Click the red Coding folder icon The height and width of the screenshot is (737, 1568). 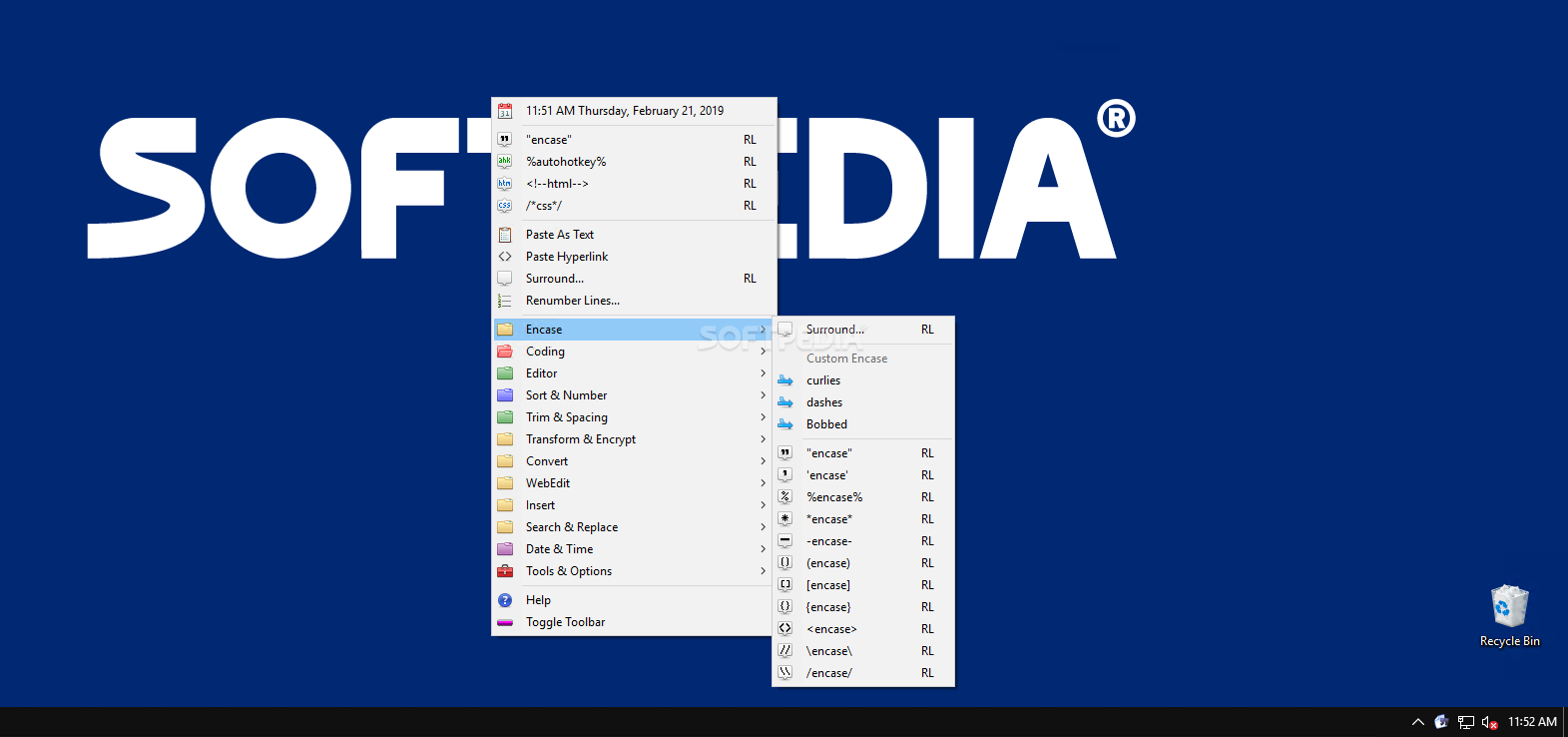[x=505, y=352]
